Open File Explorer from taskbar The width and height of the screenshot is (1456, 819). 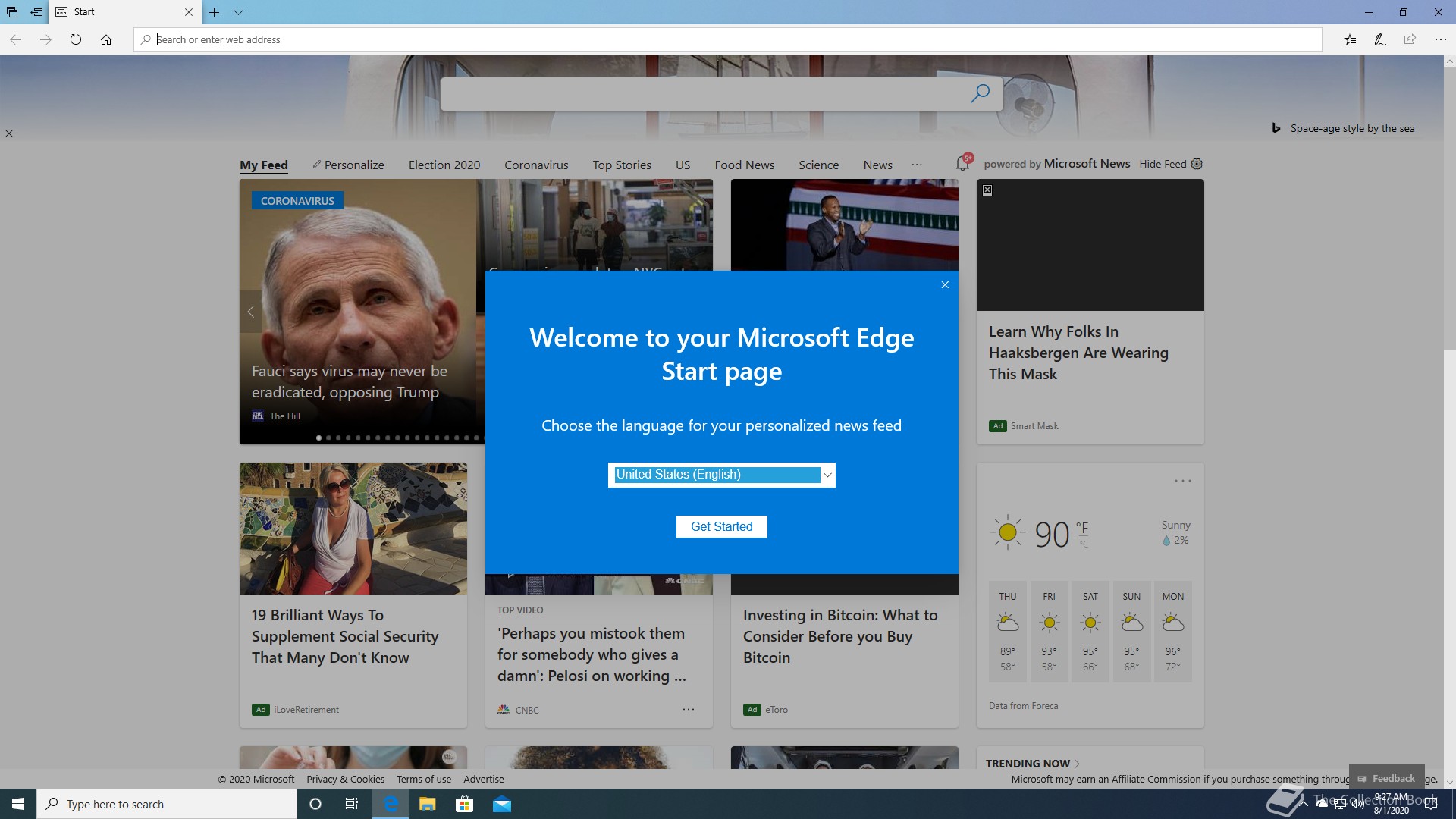pos(427,804)
